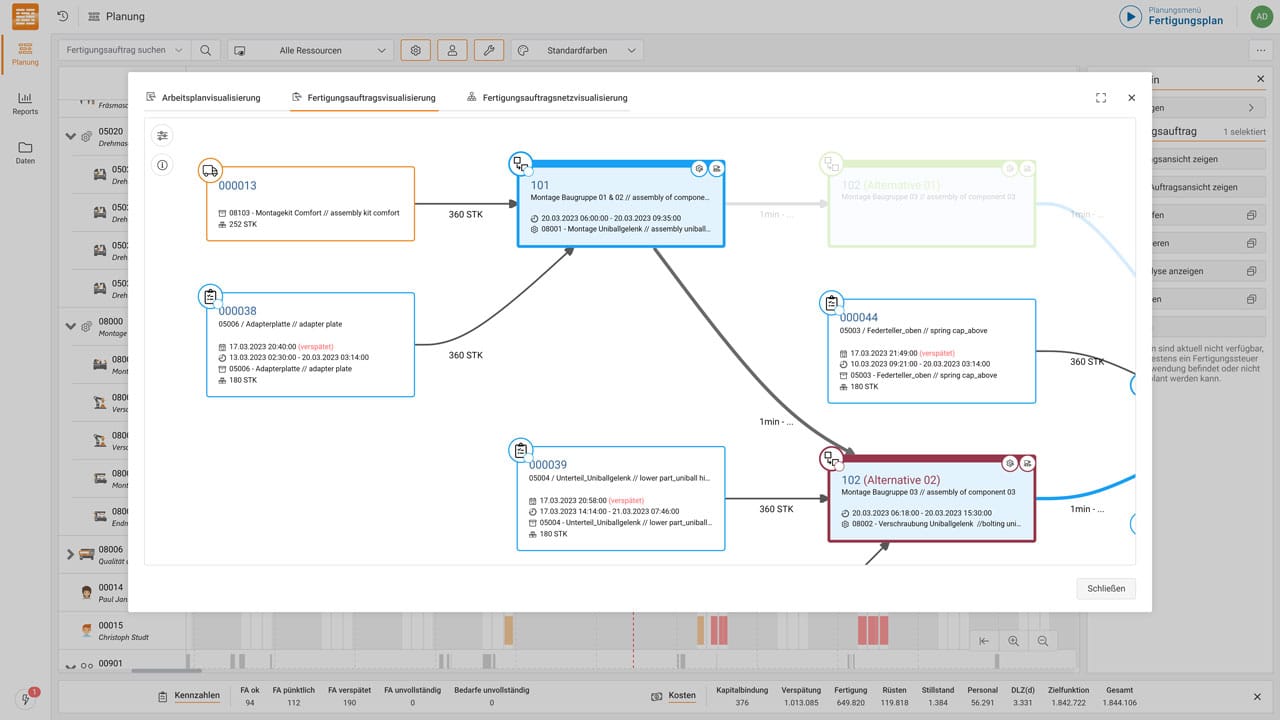Collapse resource group 00901
This screenshot has width=1280, height=720.
click(x=70, y=666)
